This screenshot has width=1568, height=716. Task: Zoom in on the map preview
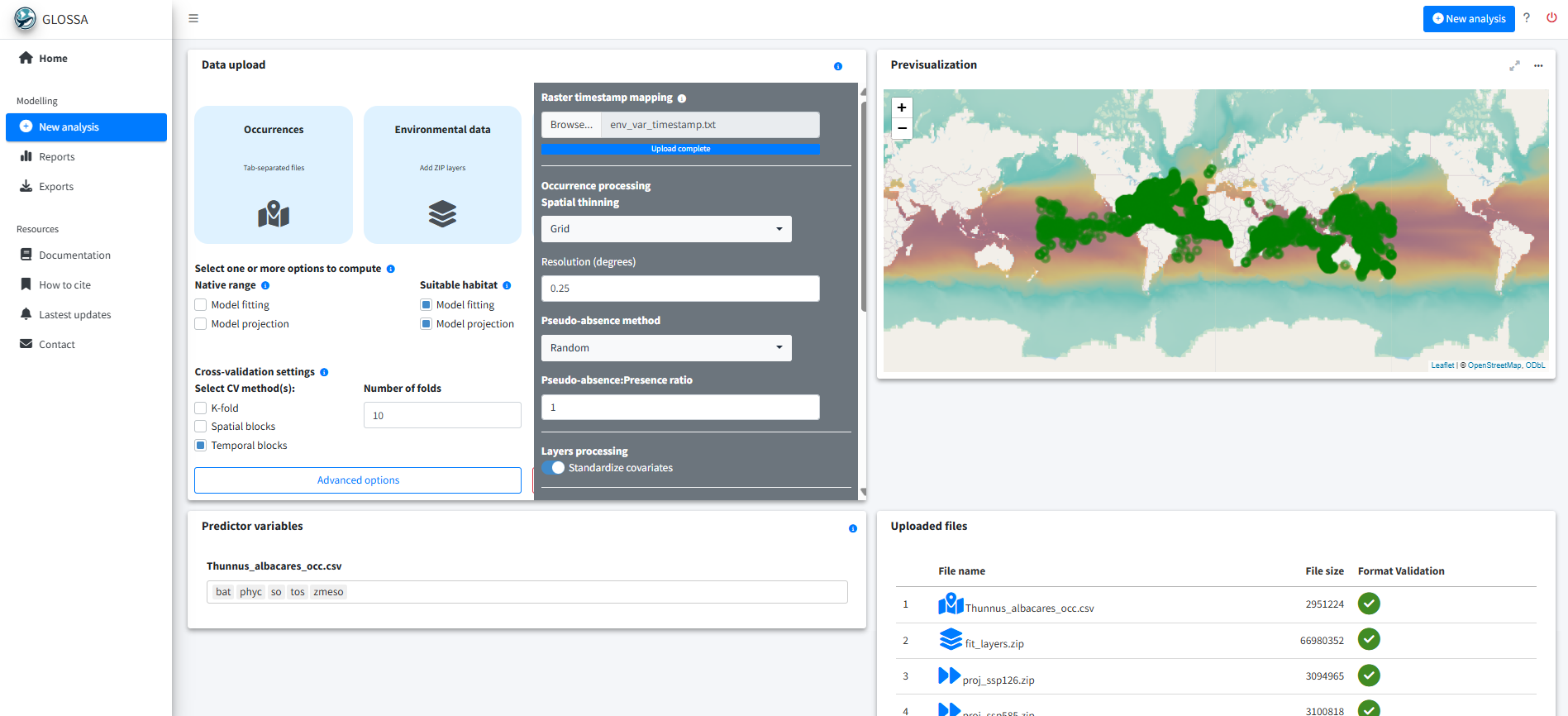(902, 107)
